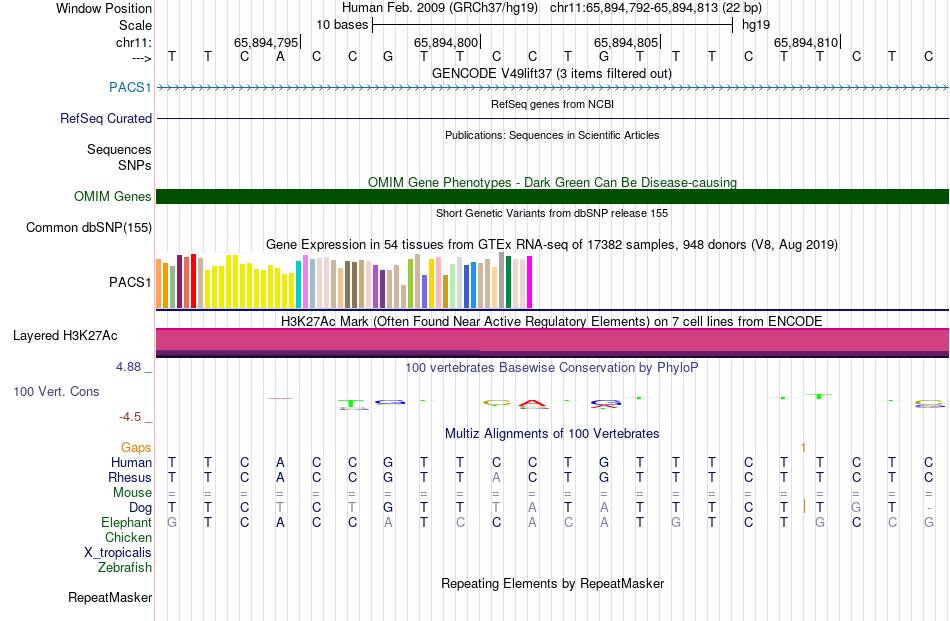Open the RefSeq Curated track label
950x621 pixels.
105,118
